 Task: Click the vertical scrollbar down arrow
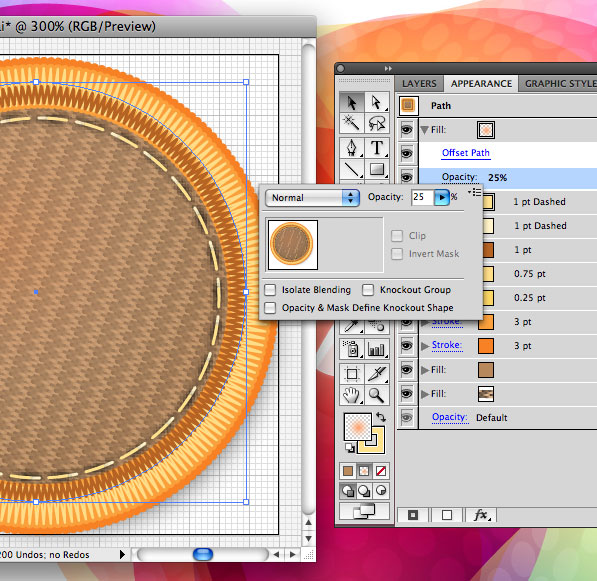(308, 539)
